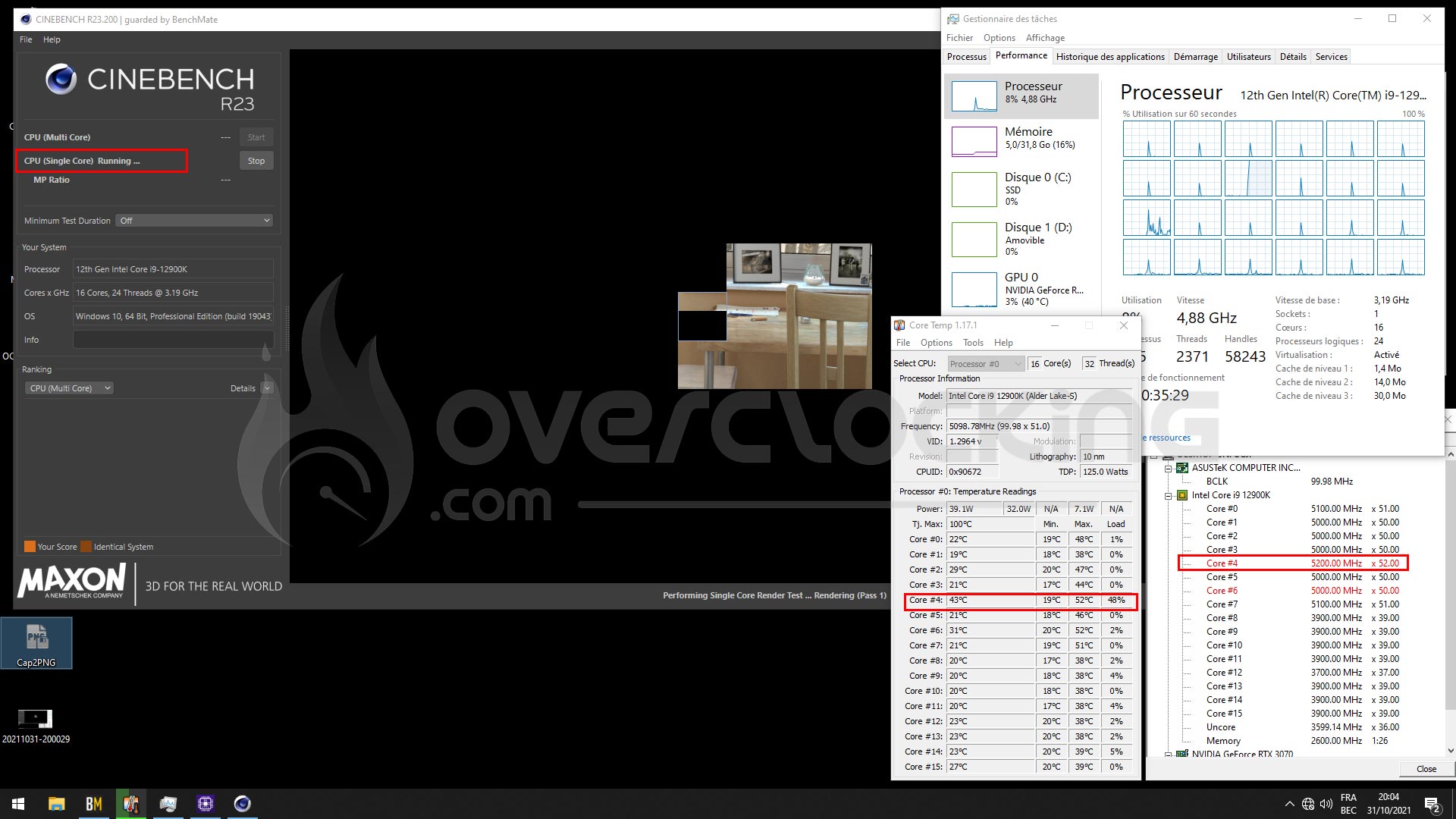Expand the ranking Details arrow
This screenshot has height=819, width=1456.
[x=267, y=388]
